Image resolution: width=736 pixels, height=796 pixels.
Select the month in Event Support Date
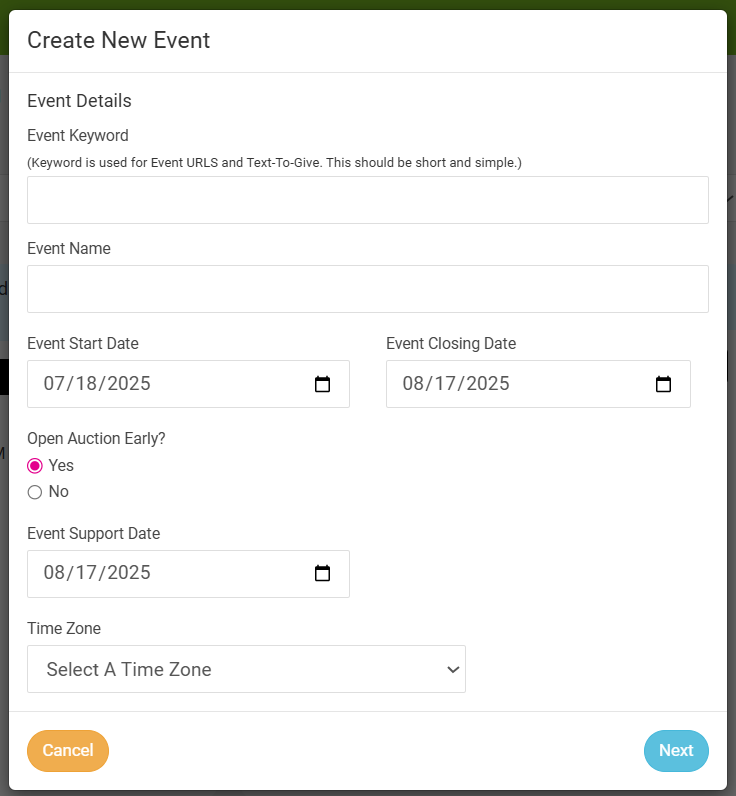(56, 574)
